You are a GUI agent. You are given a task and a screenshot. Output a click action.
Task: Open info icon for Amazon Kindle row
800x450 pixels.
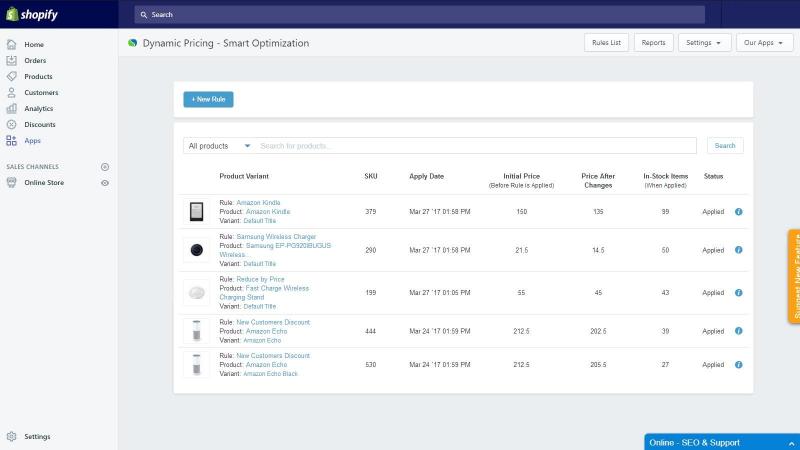click(x=738, y=212)
